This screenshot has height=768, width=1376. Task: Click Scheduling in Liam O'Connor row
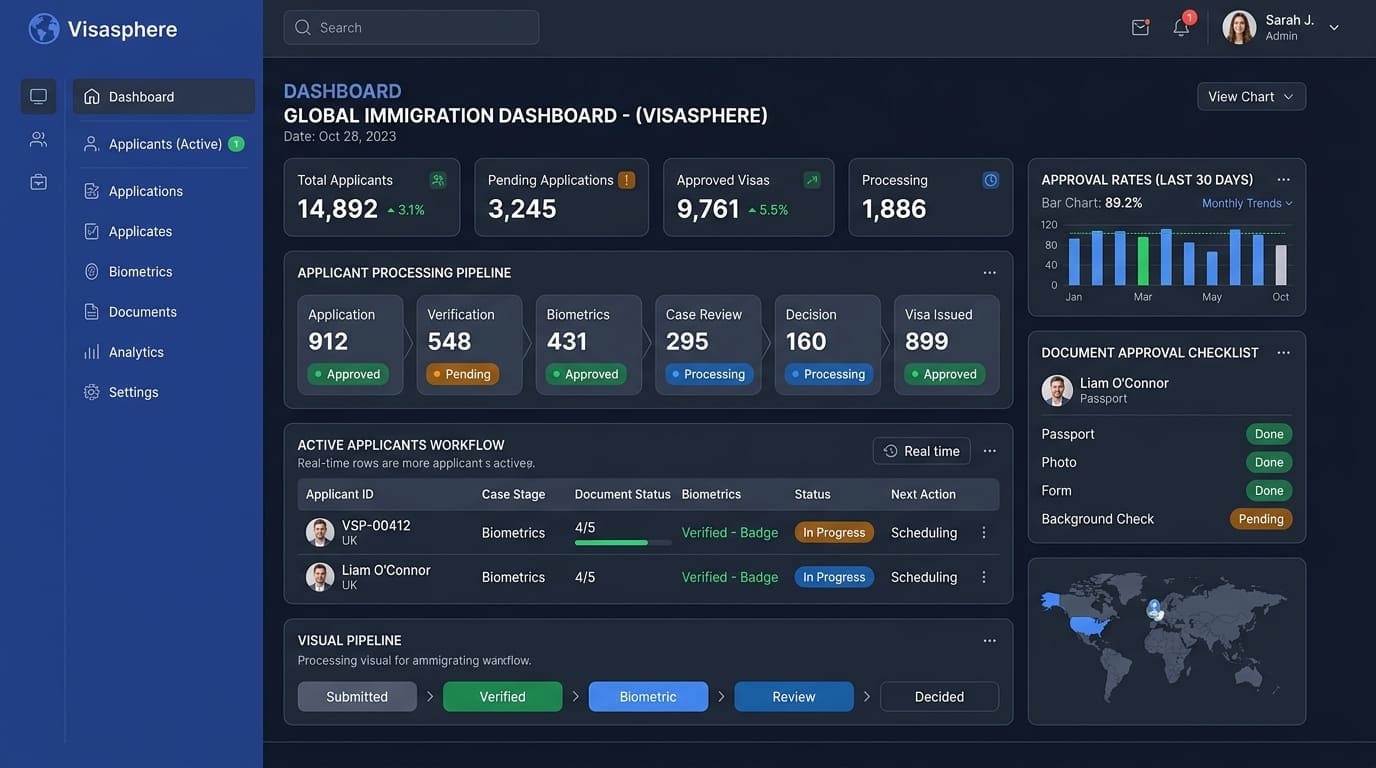924,577
